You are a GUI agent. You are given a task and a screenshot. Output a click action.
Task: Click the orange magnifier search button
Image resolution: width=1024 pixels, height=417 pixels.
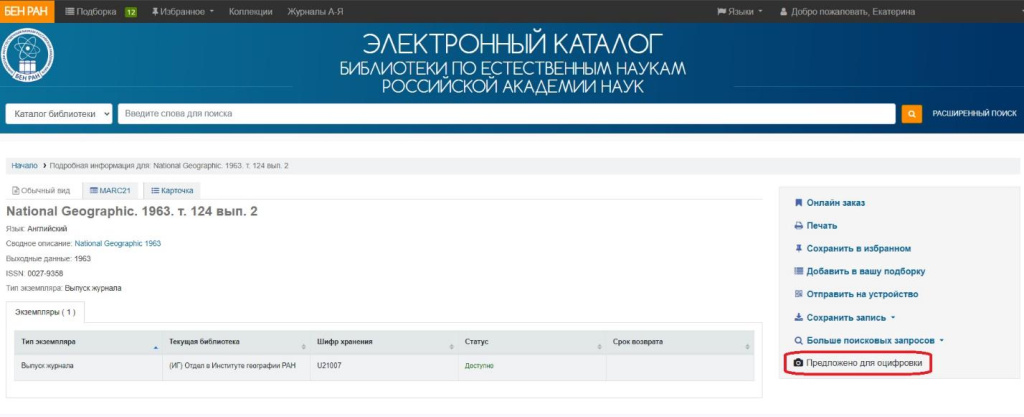coord(911,114)
